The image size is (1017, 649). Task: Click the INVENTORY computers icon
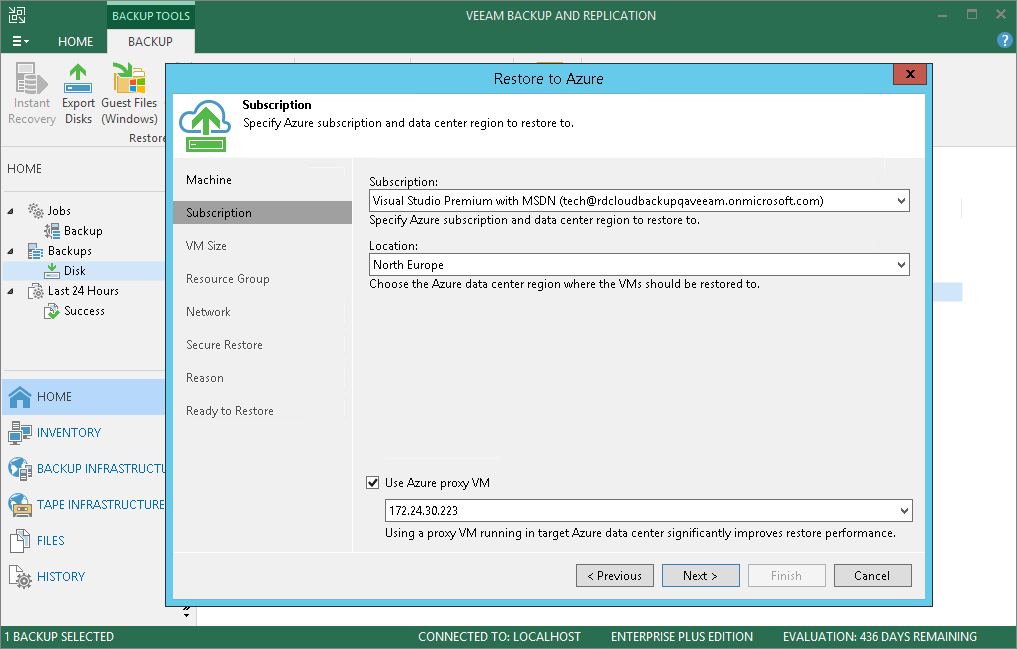(x=20, y=432)
